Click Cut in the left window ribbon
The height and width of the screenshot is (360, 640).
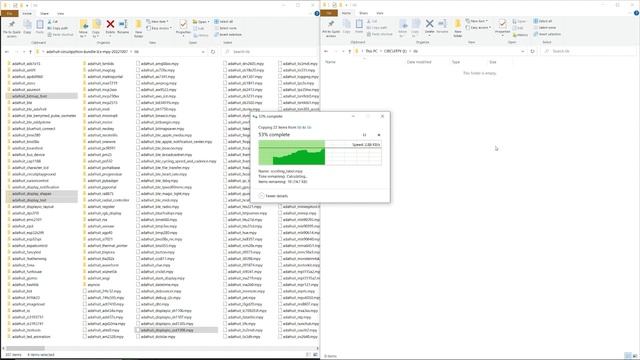[53, 22]
